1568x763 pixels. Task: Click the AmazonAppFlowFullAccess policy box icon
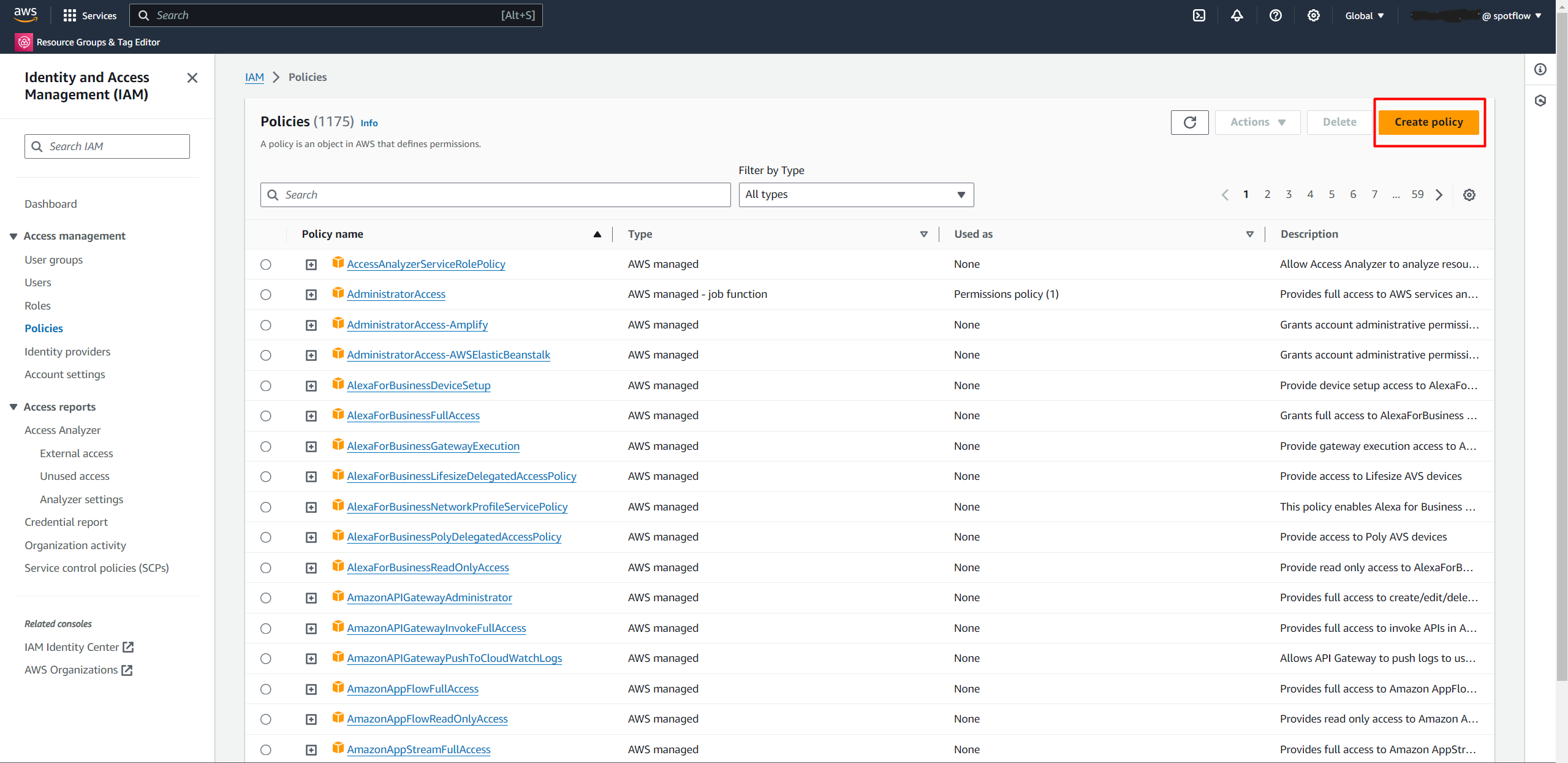(x=338, y=688)
